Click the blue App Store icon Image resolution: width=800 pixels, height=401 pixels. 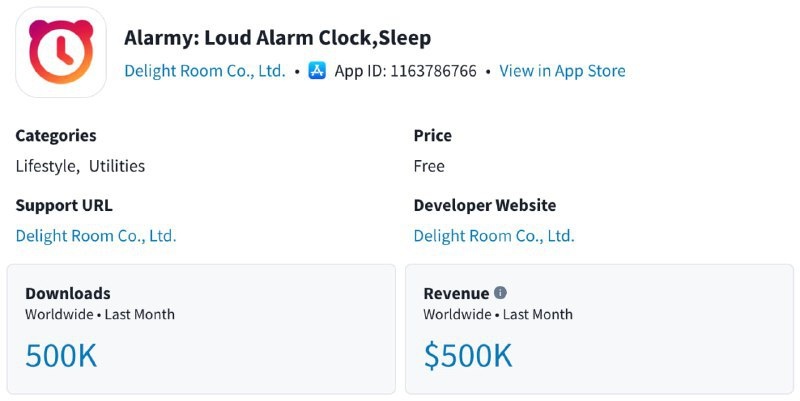click(x=317, y=71)
